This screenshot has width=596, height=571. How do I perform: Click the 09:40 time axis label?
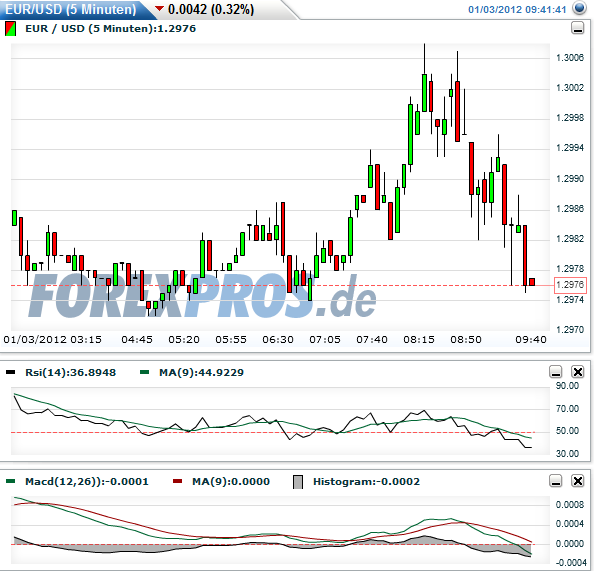[531, 339]
